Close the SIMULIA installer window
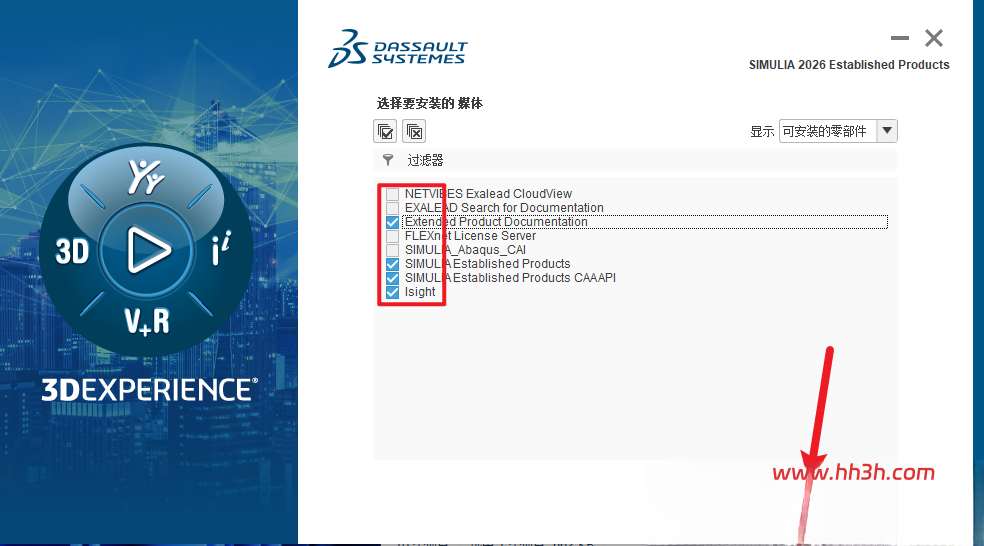The image size is (984, 546). tap(934, 38)
